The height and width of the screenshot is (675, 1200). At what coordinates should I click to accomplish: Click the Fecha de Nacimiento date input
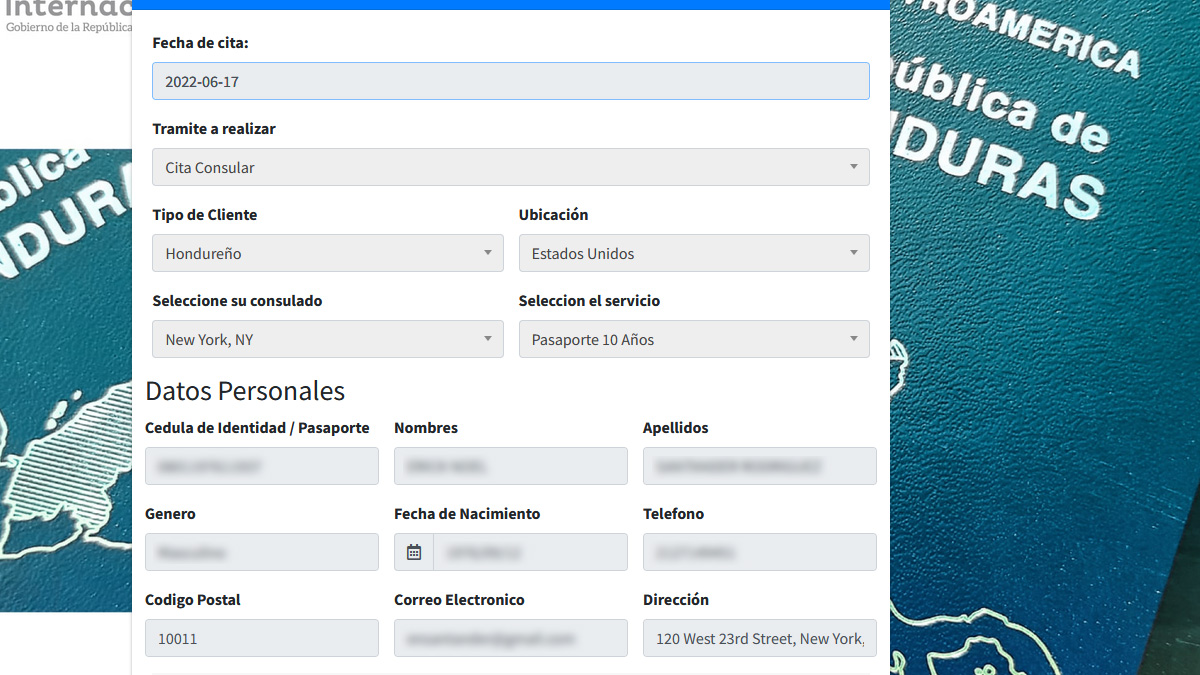pos(529,552)
